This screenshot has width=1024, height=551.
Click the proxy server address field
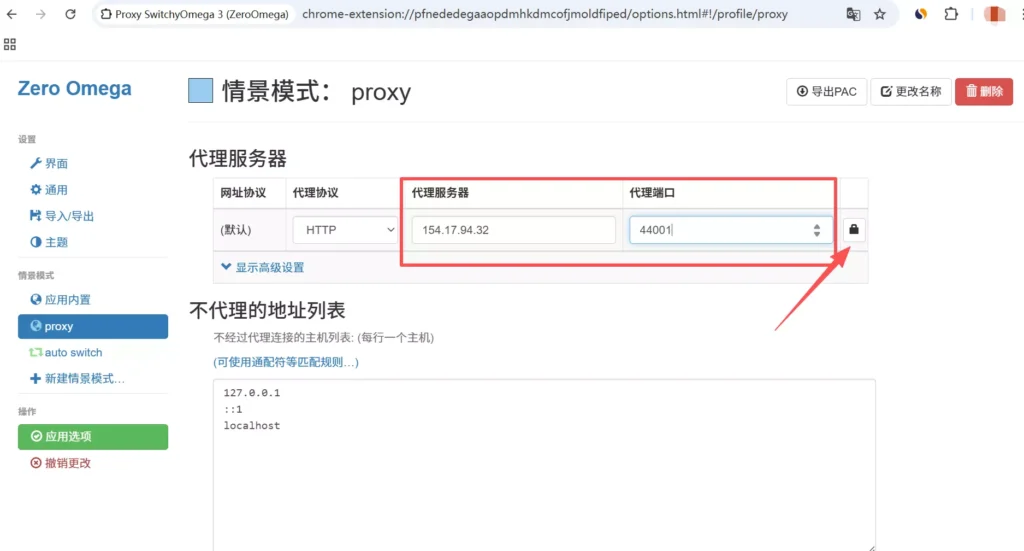click(513, 230)
